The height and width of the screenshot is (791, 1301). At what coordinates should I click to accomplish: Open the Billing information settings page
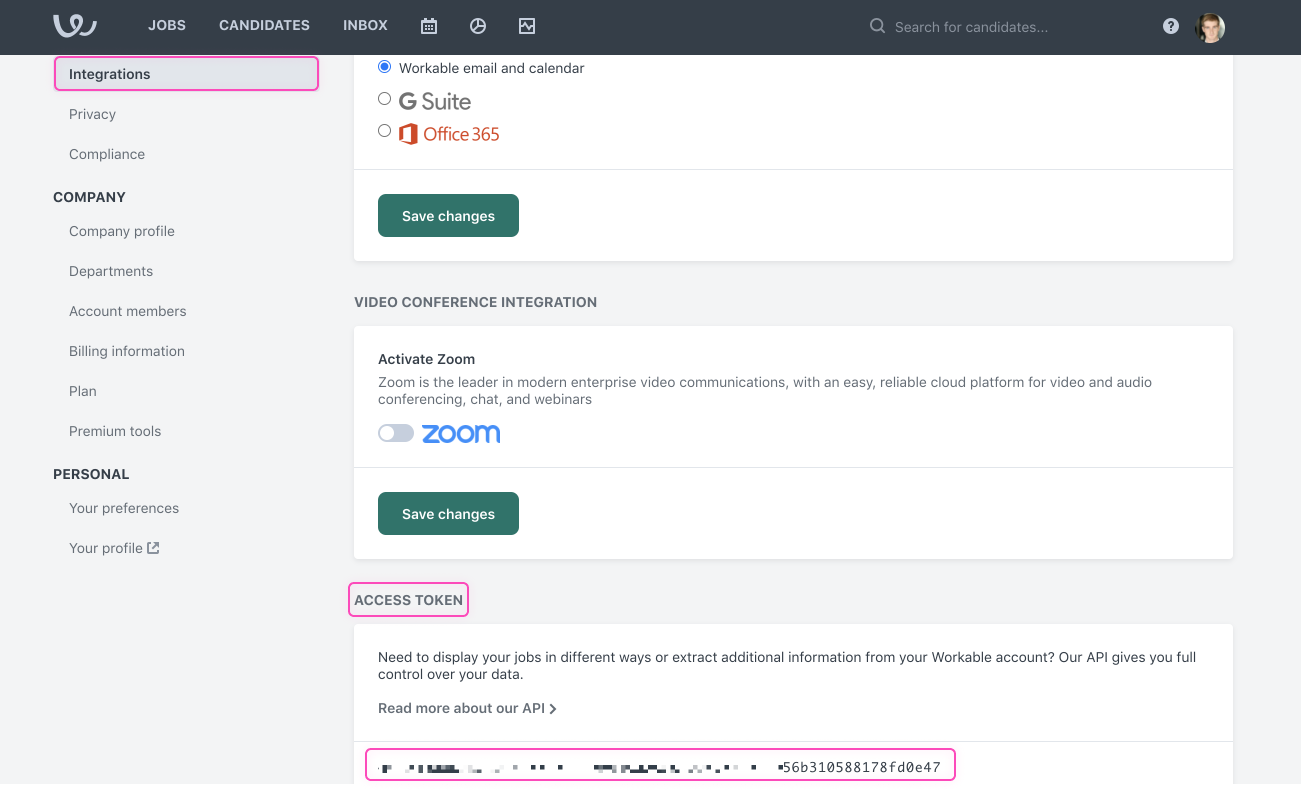pos(126,351)
